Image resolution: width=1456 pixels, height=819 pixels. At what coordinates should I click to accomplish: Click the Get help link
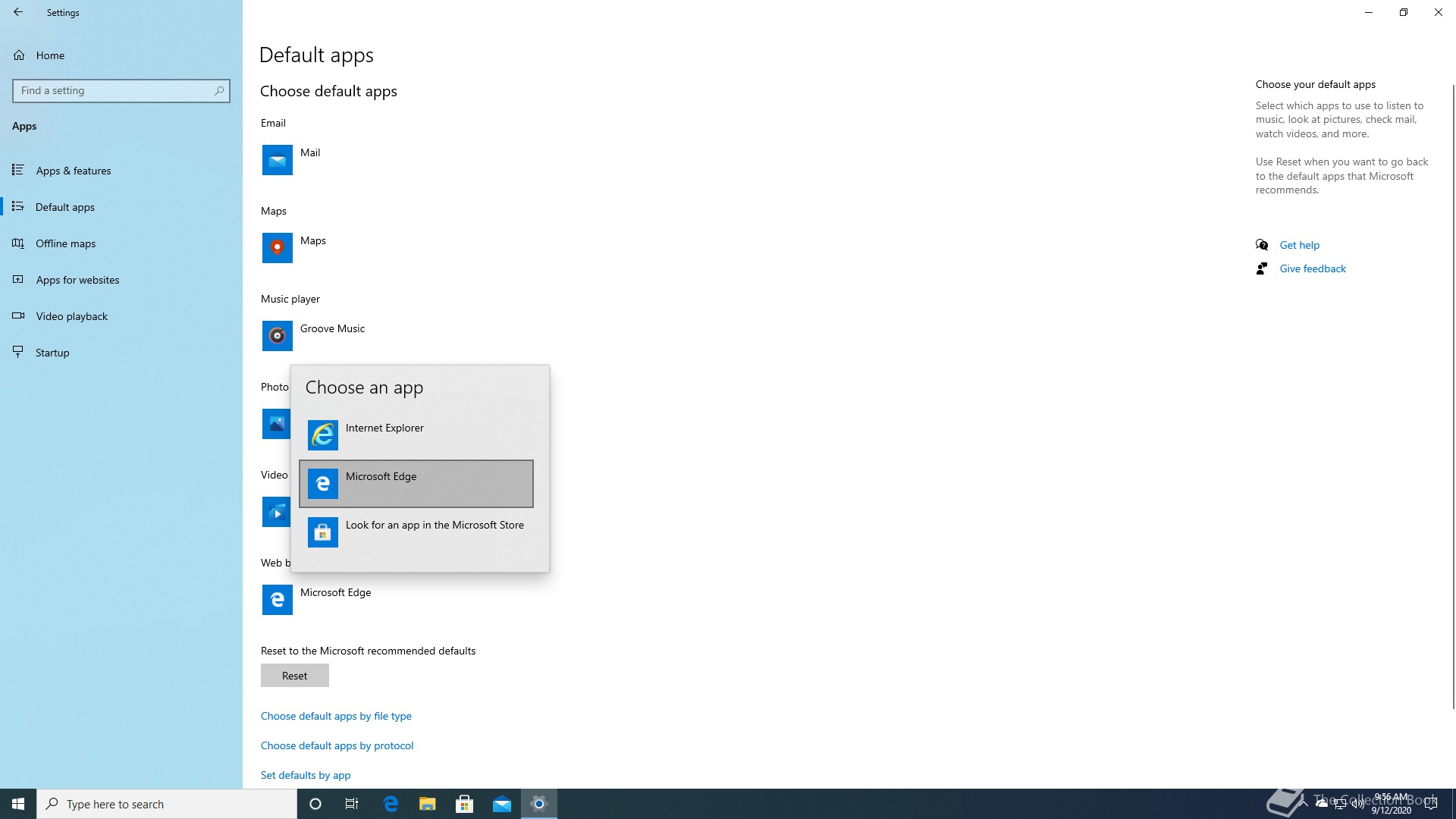click(1299, 245)
